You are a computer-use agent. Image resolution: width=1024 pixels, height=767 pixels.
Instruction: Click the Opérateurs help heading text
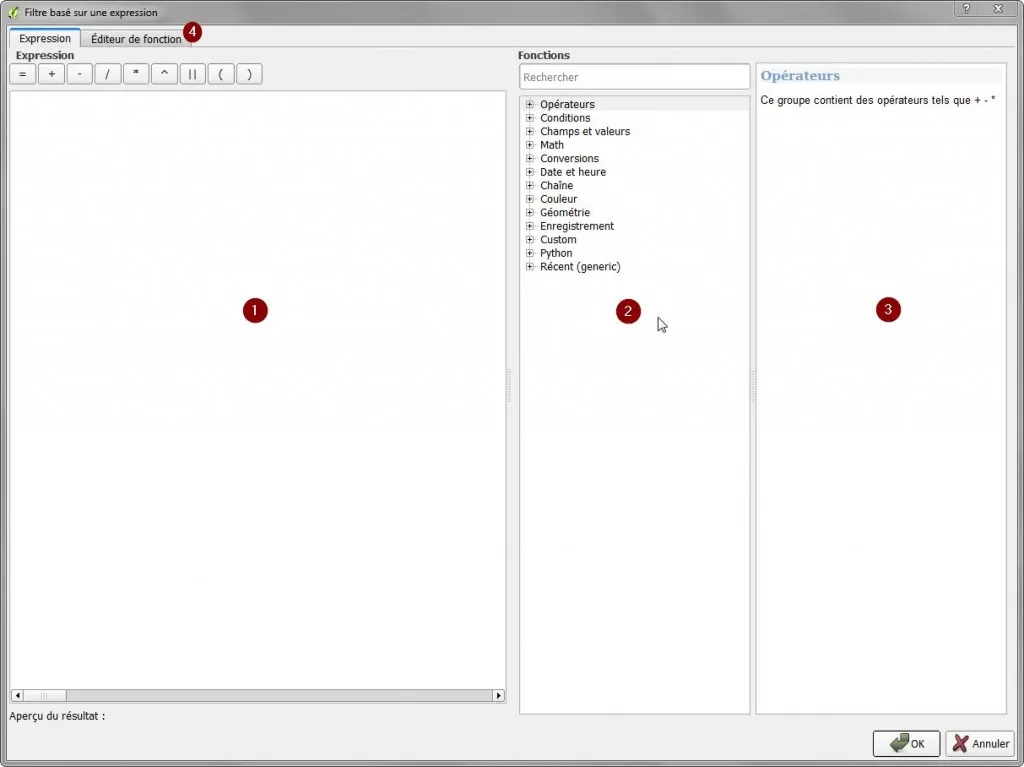[x=800, y=76]
